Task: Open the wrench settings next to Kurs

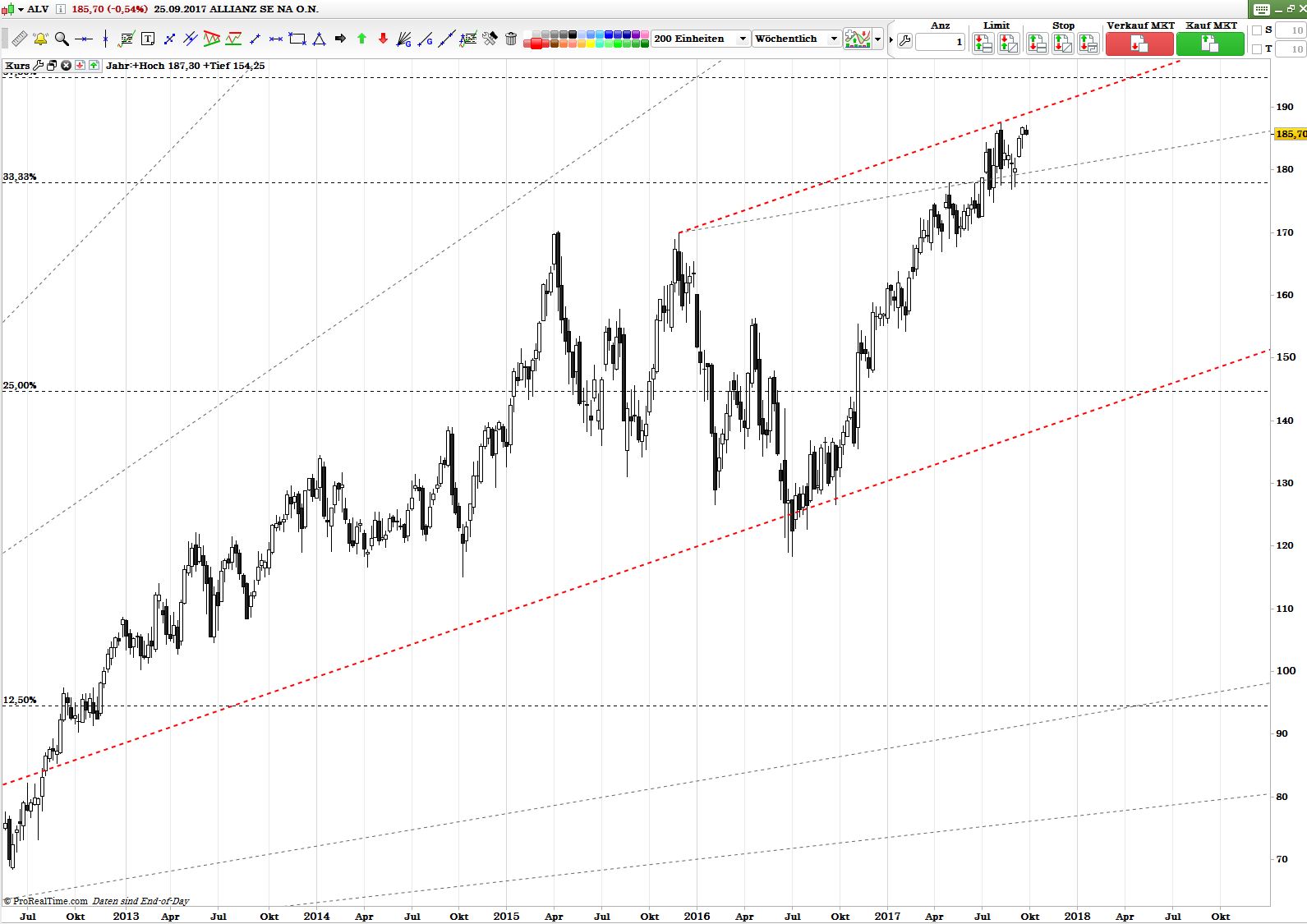Action: 38,66
